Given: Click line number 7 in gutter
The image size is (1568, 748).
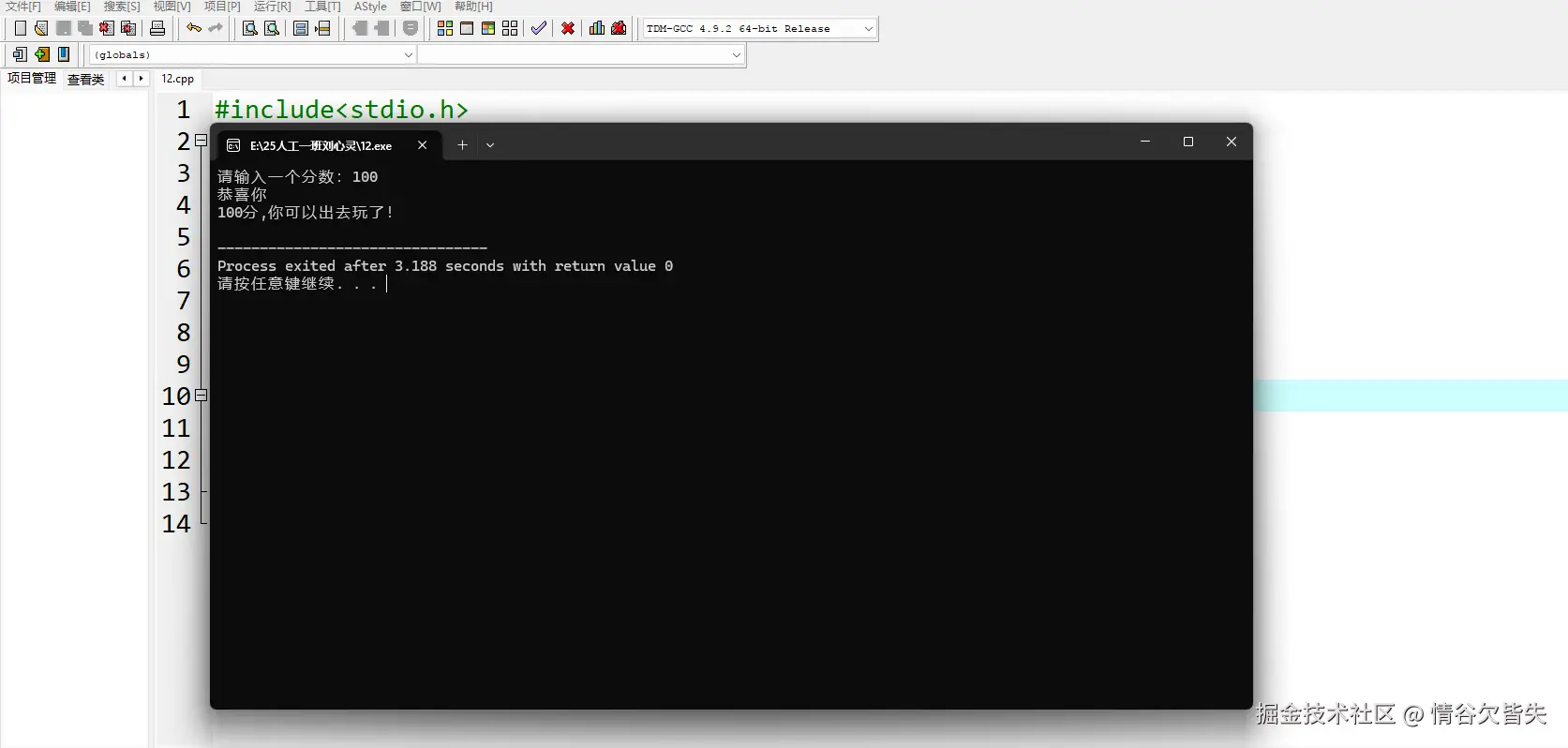Looking at the screenshot, I should click(184, 301).
